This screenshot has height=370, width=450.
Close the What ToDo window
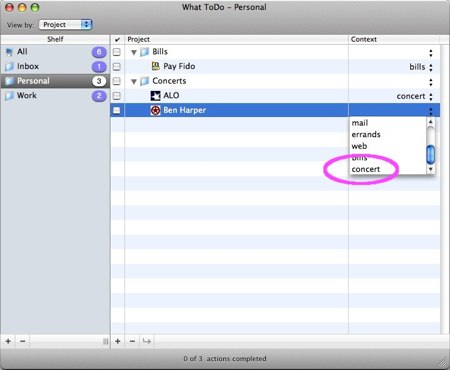(x=9, y=7)
